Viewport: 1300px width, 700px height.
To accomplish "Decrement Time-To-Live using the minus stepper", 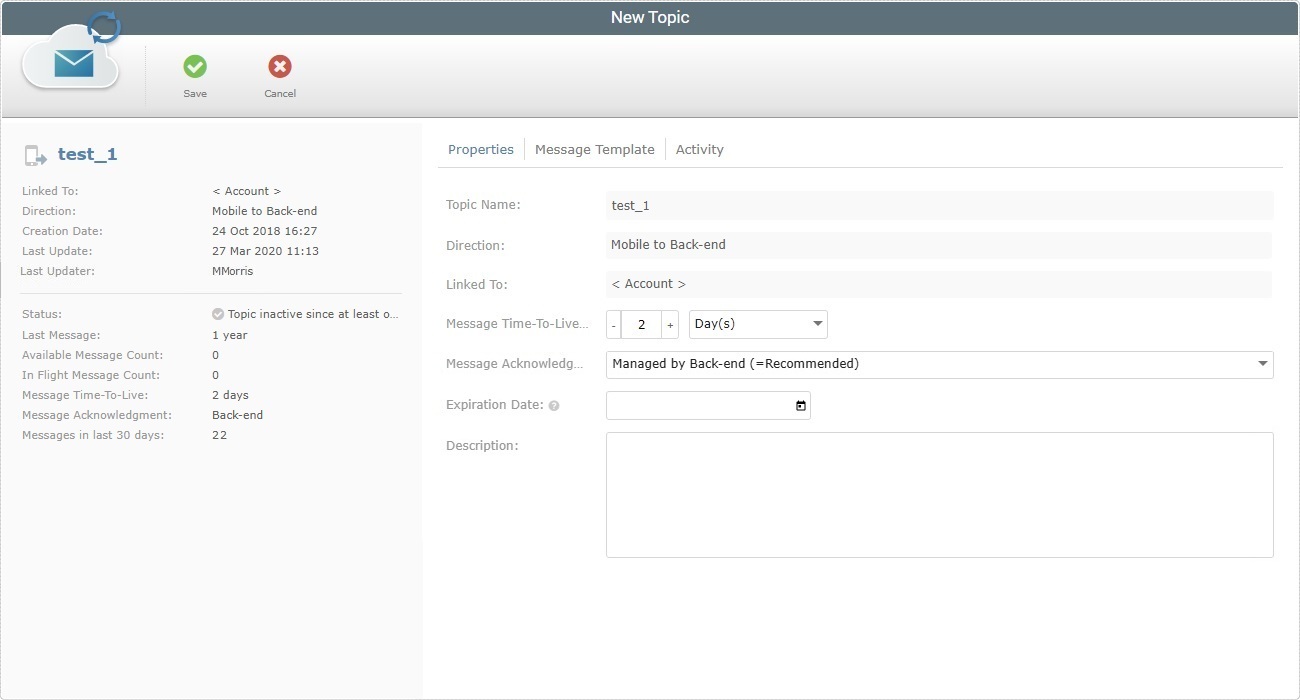I will click(x=613, y=323).
